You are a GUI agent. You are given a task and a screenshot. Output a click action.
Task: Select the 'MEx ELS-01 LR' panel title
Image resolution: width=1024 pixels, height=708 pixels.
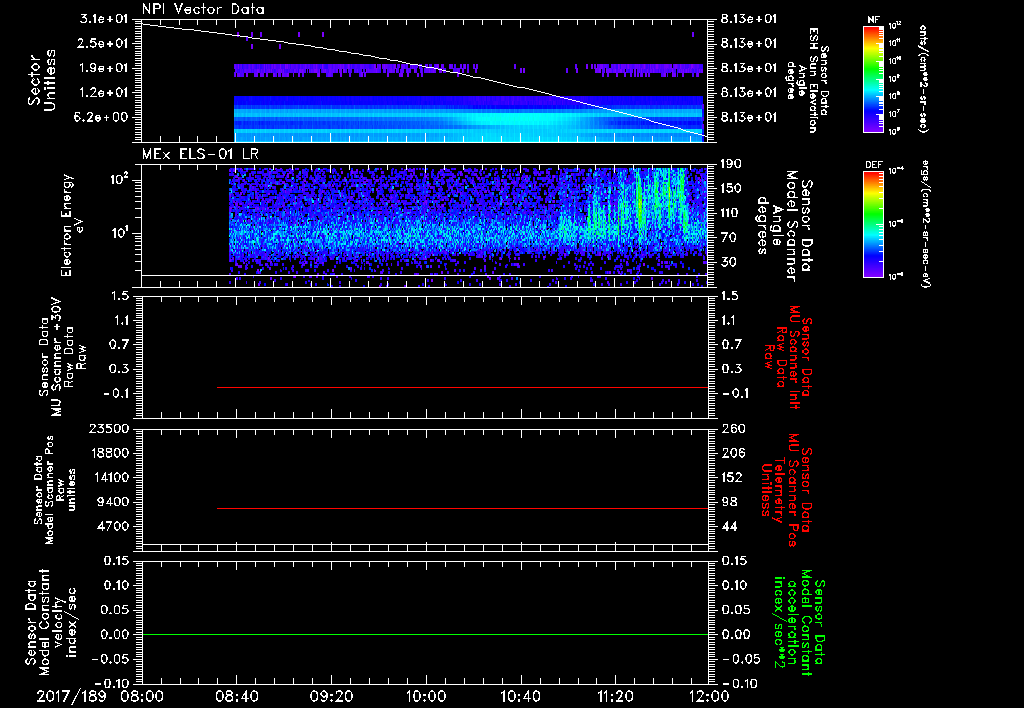(200, 154)
